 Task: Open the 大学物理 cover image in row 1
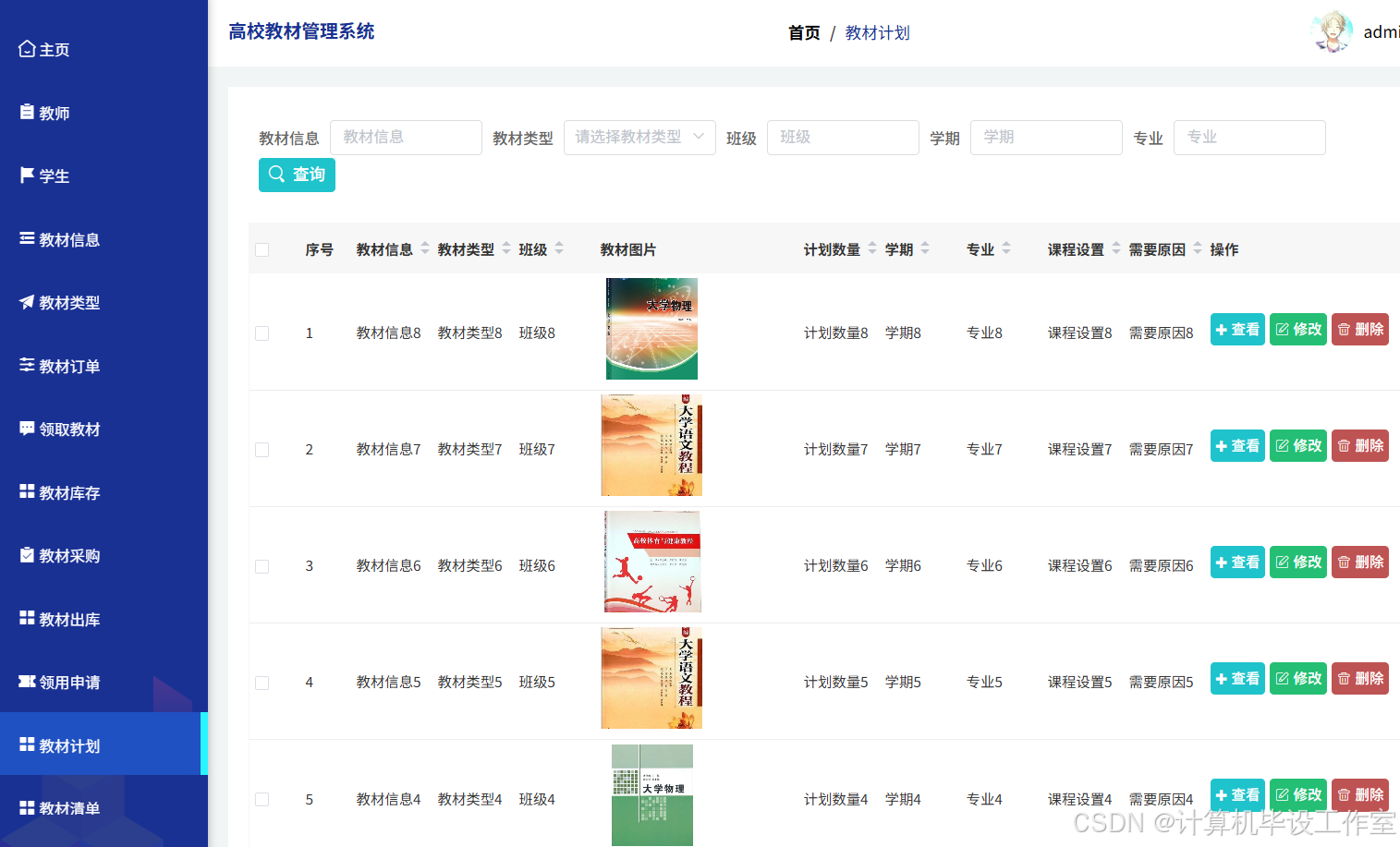[x=651, y=329]
